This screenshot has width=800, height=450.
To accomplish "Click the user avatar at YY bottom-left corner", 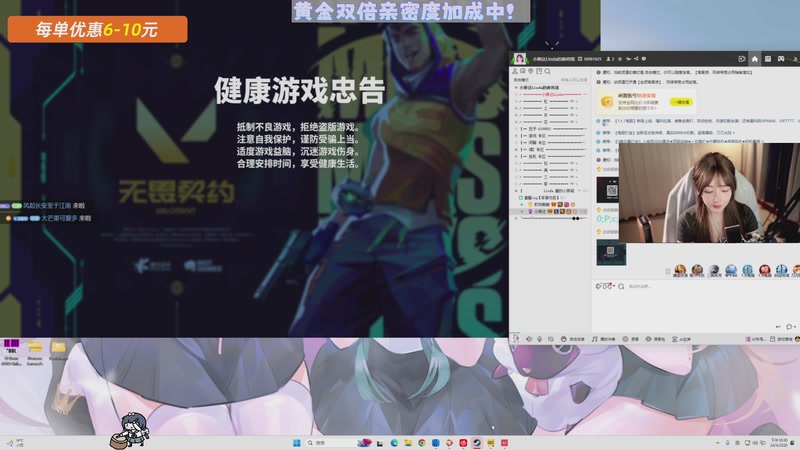I will coord(516,338).
